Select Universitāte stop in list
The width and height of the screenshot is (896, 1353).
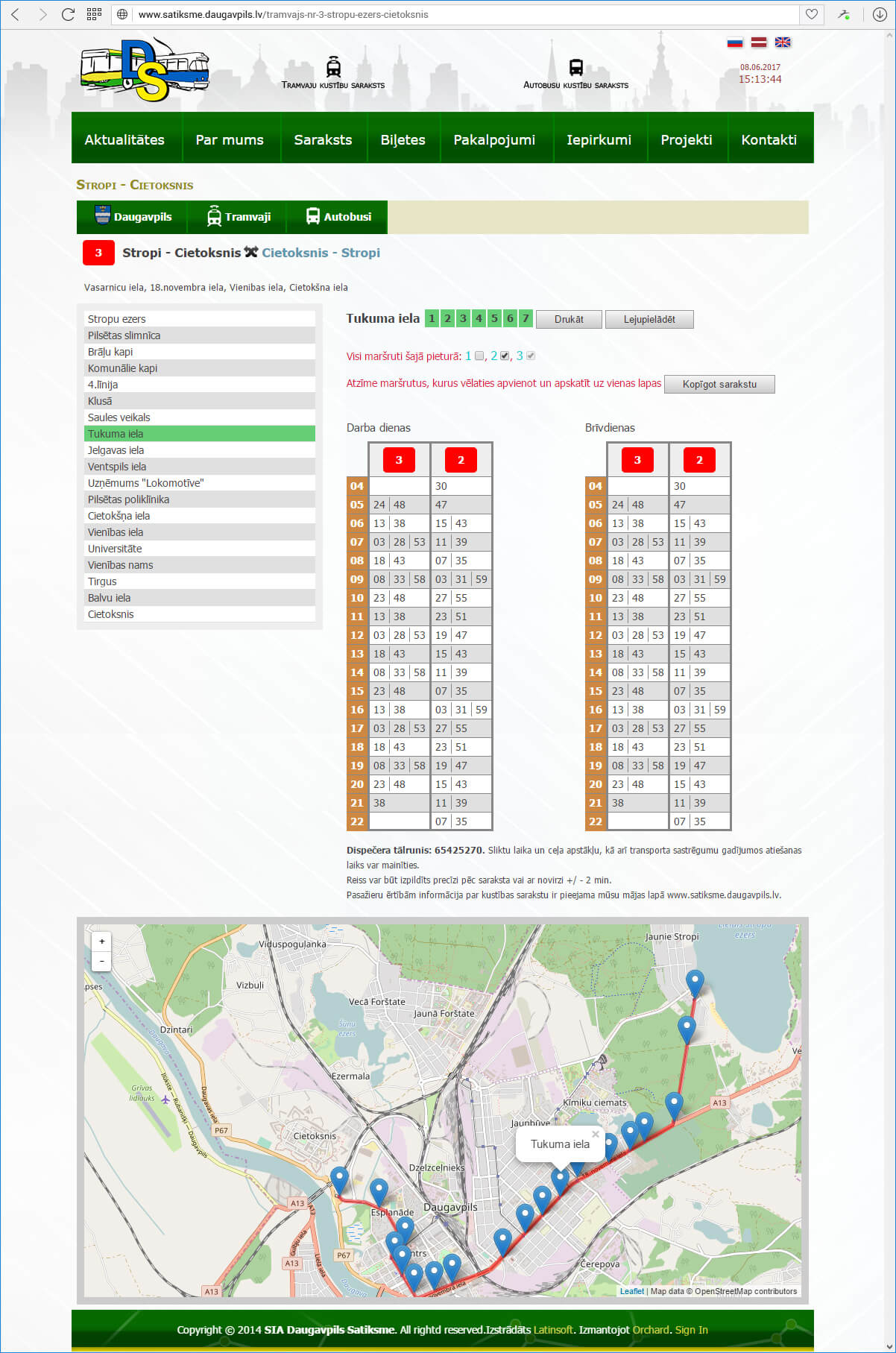pyautogui.click(x=200, y=549)
